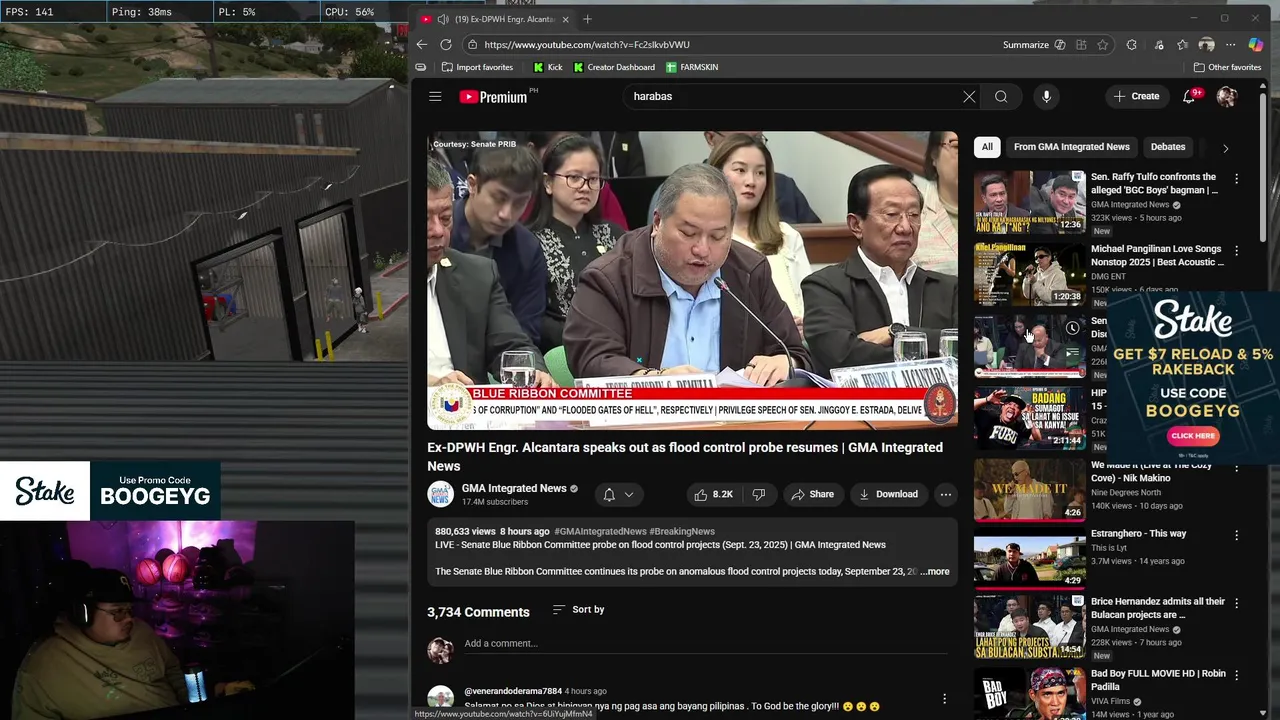Open YouTube account avatar menu
The image size is (1280, 720).
pyautogui.click(x=1227, y=96)
